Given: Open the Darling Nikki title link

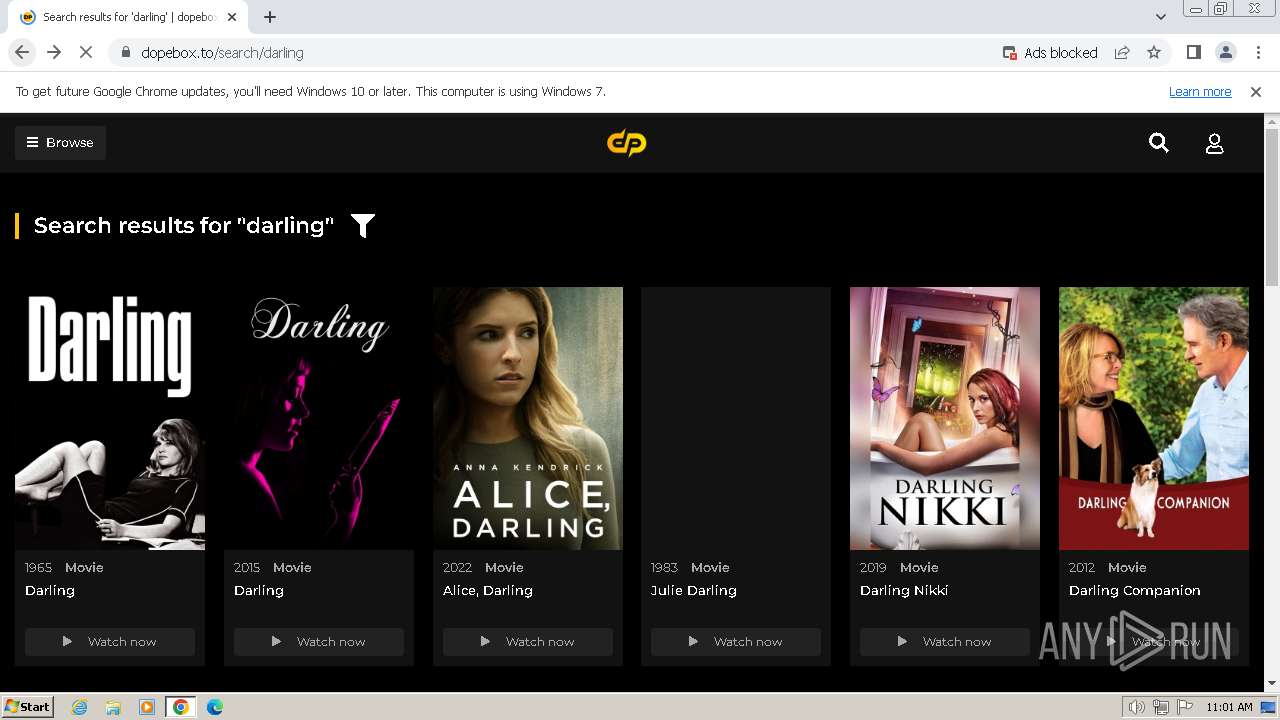Looking at the screenshot, I should [904, 591].
